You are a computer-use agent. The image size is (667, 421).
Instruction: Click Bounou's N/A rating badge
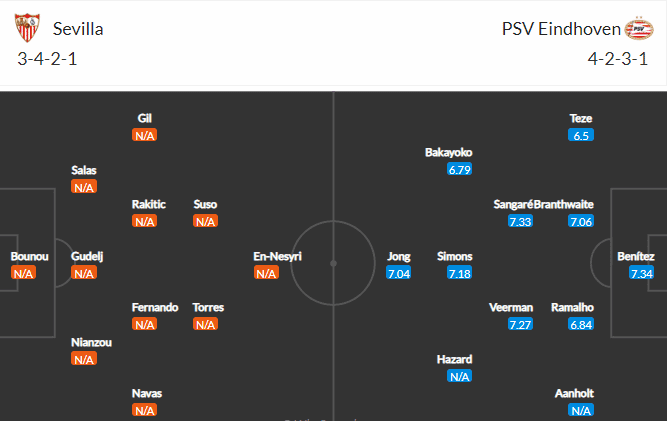coord(23,273)
